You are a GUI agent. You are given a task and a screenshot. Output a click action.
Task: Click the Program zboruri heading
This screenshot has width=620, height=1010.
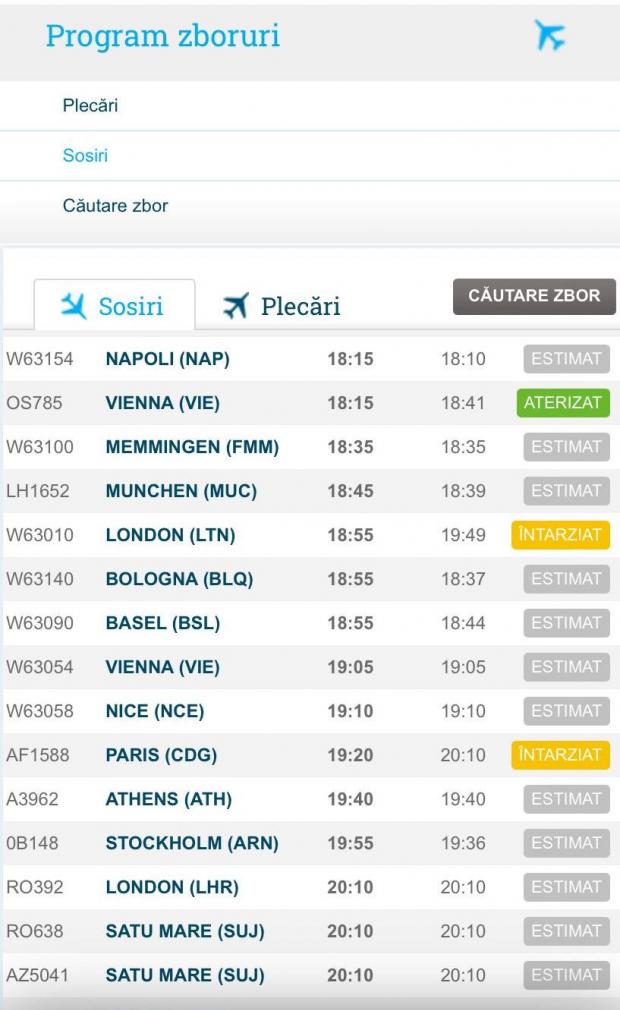point(163,36)
